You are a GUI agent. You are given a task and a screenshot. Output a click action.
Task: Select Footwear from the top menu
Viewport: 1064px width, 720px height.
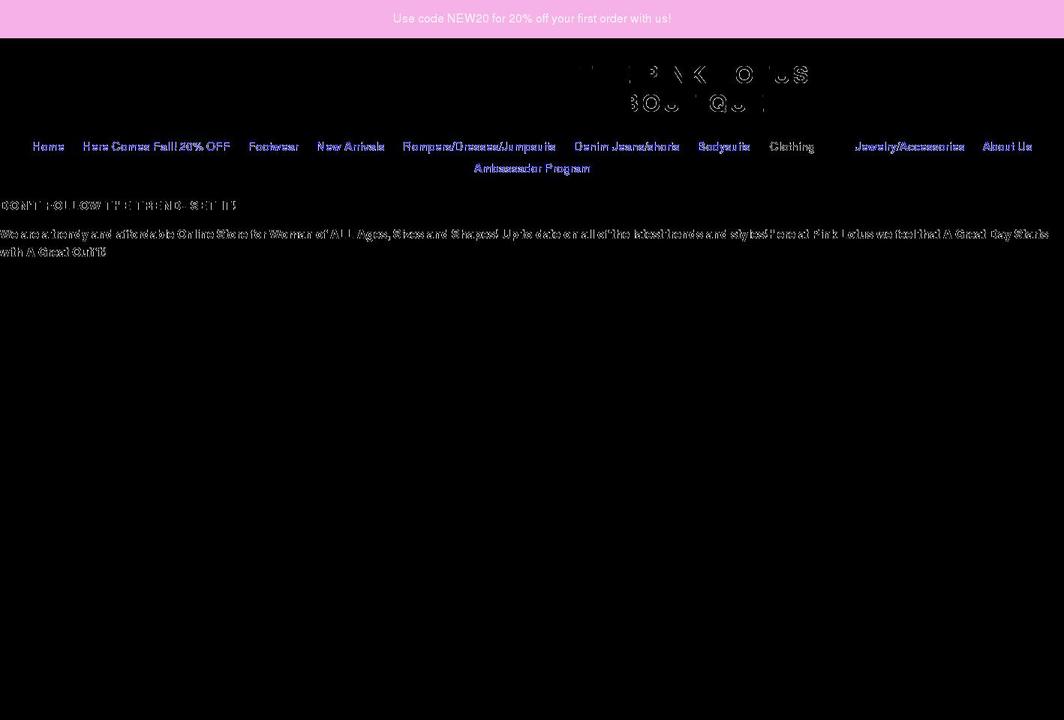tap(273, 146)
